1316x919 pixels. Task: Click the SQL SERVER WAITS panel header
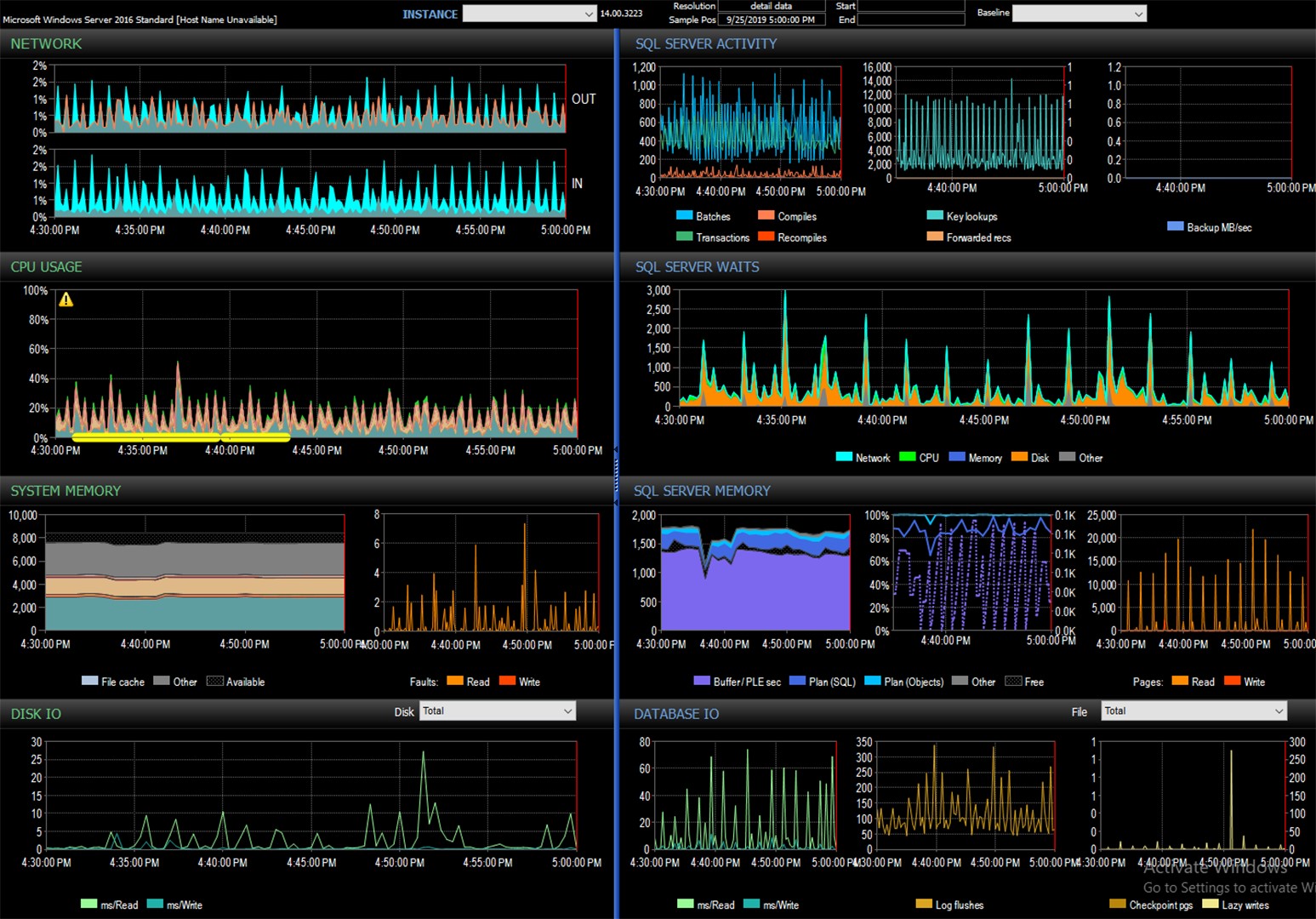(x=698, y=266)
